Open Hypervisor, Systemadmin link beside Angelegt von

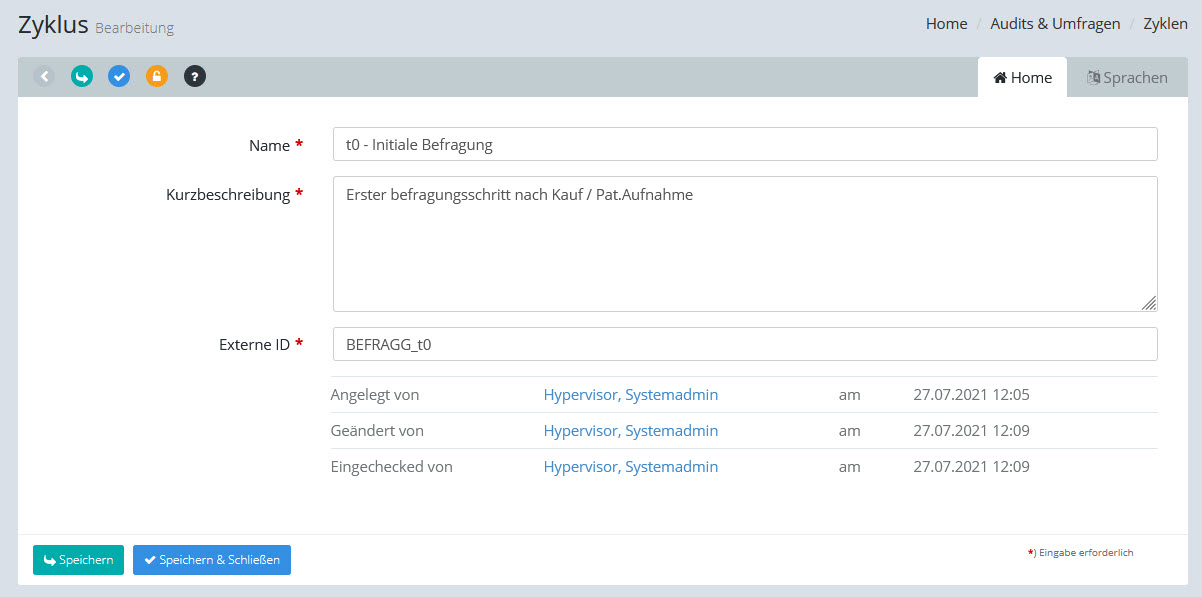tap(630, 395)
